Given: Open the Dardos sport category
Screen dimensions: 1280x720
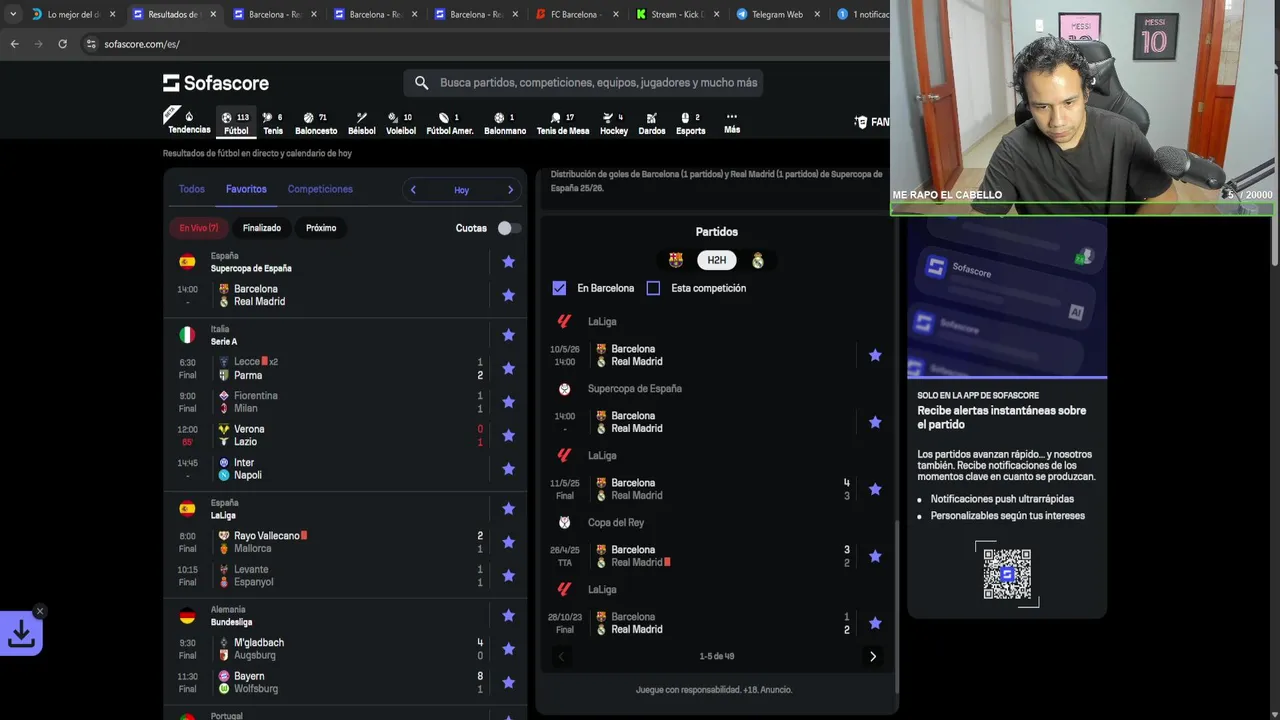Looking at the screenshot, I should [x=652, y=122].
